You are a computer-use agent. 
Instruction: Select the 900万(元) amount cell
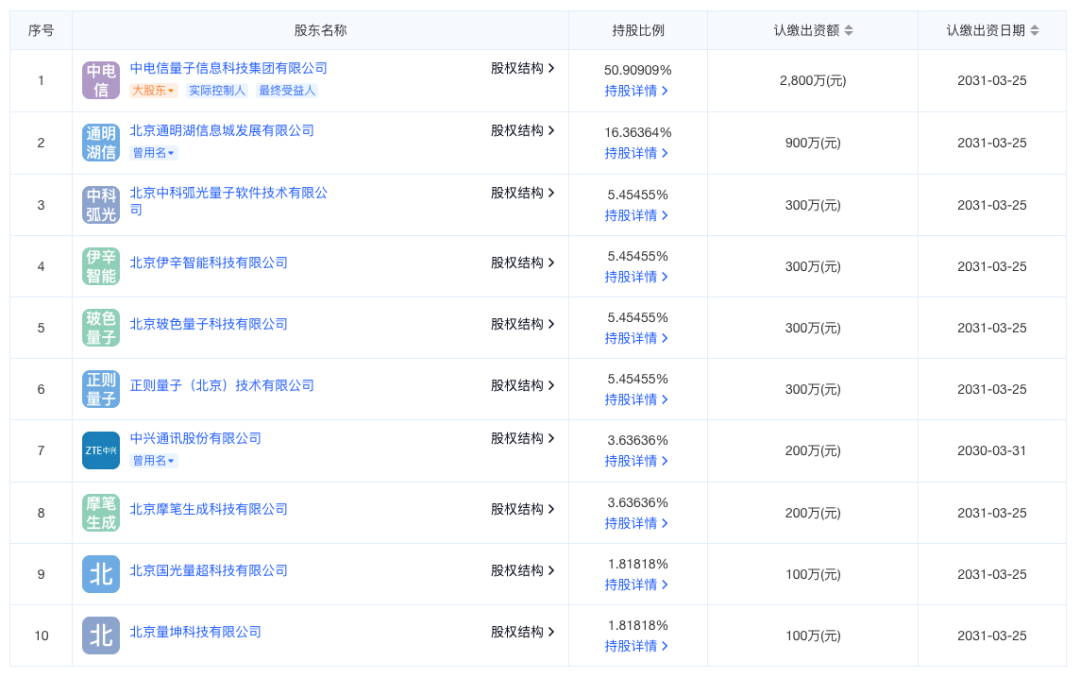point(813,143)
